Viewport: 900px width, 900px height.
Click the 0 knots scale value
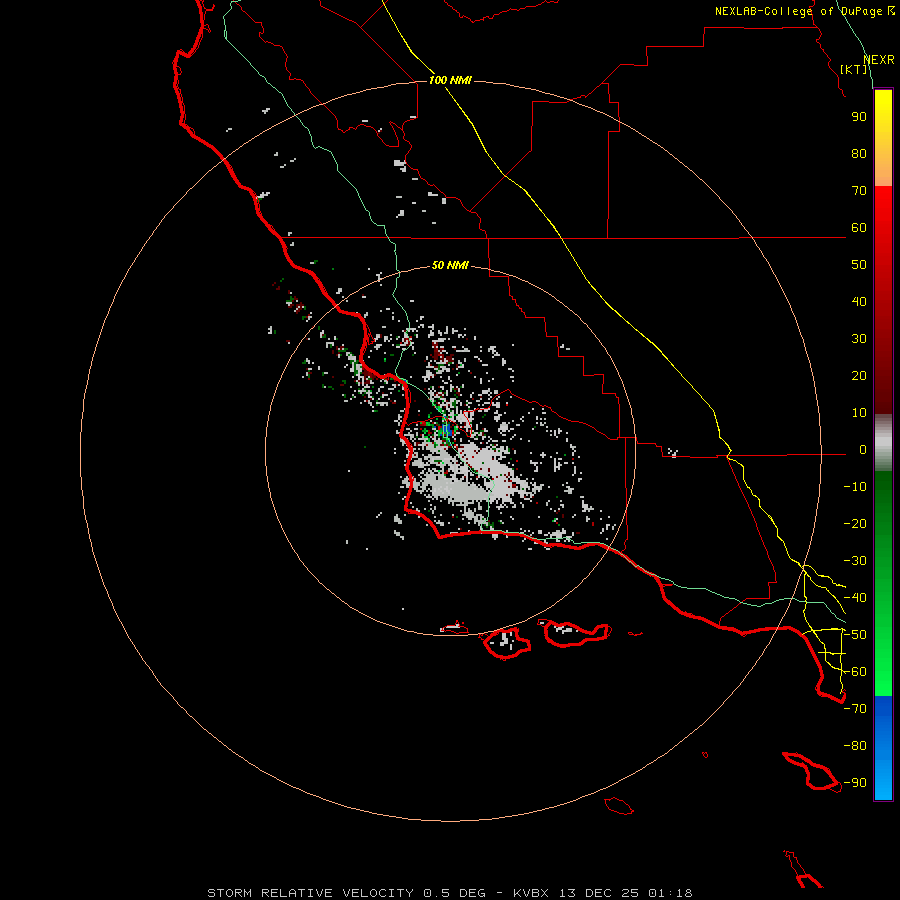863,450
